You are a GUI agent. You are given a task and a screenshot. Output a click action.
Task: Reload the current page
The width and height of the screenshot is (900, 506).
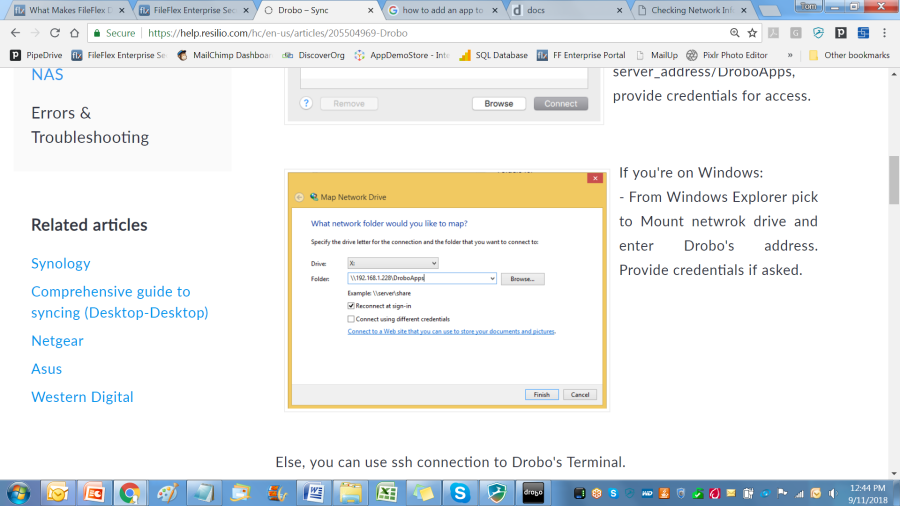click(55, 33)
